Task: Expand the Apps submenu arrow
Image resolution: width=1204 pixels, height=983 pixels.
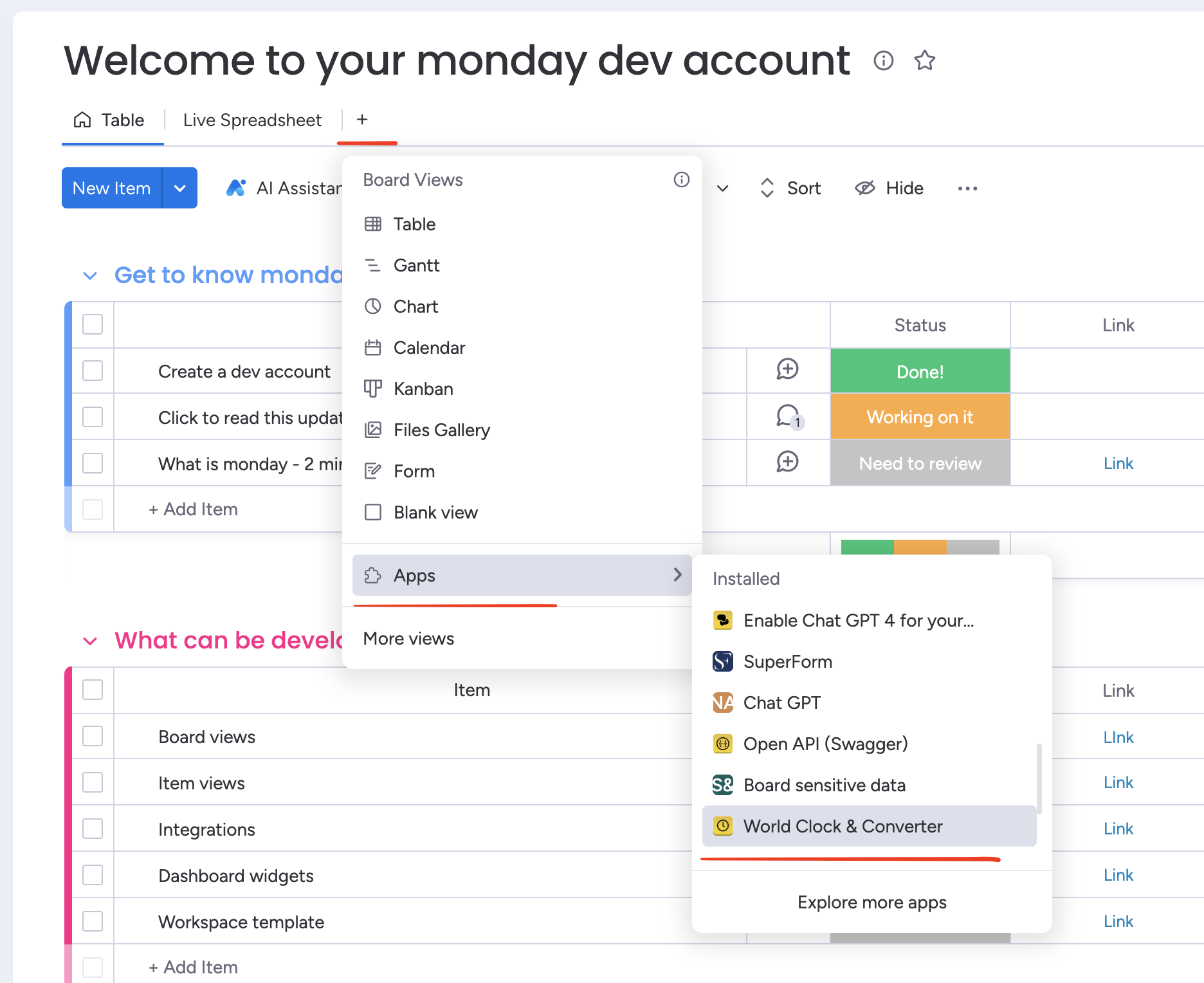Action: [x=677, y=574]
